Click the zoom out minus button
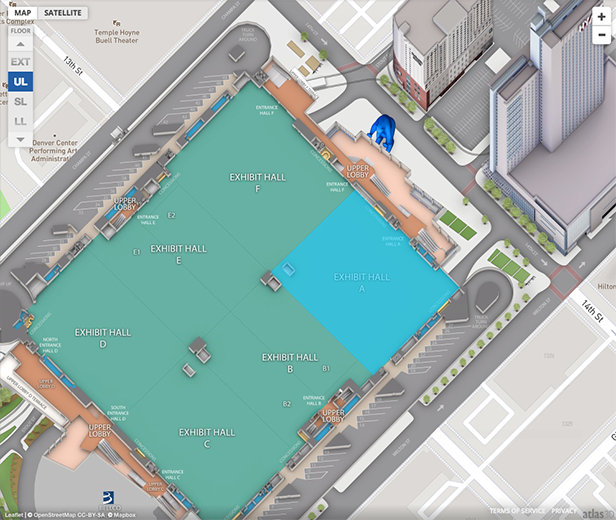This screenshot has height=520, width=616. pos(600,36)
